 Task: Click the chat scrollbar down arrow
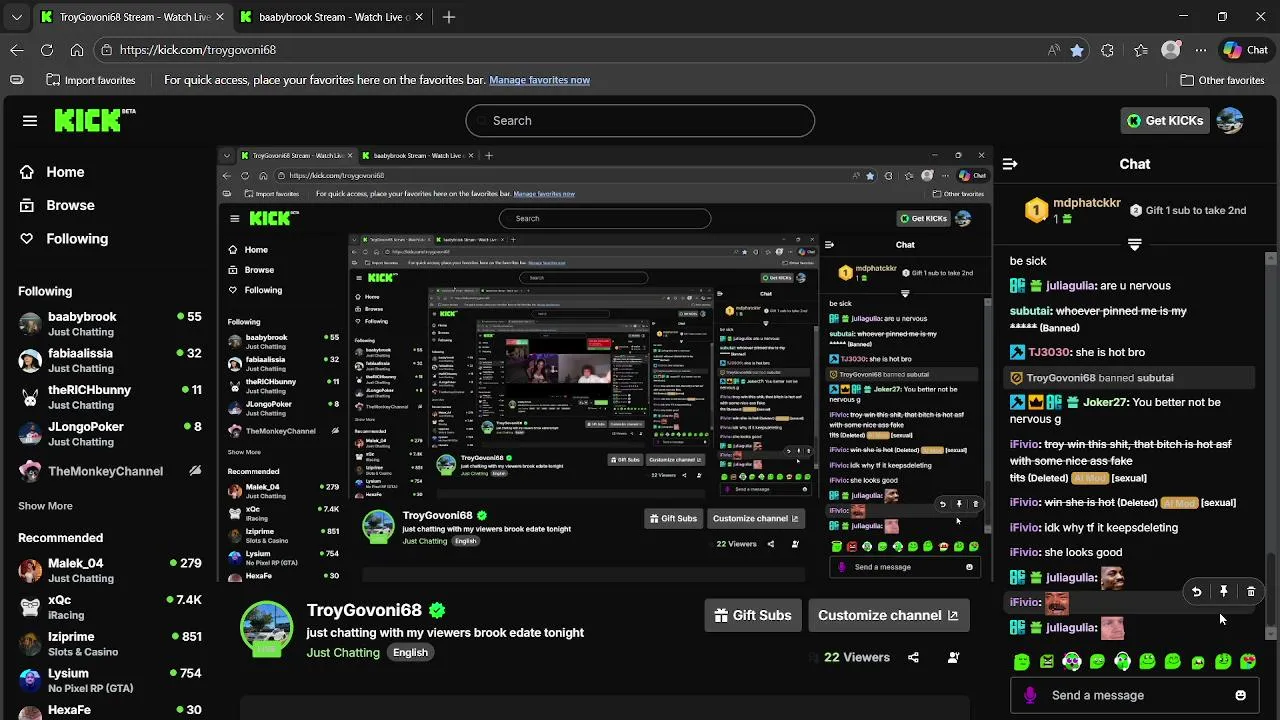click(1271, 634)
